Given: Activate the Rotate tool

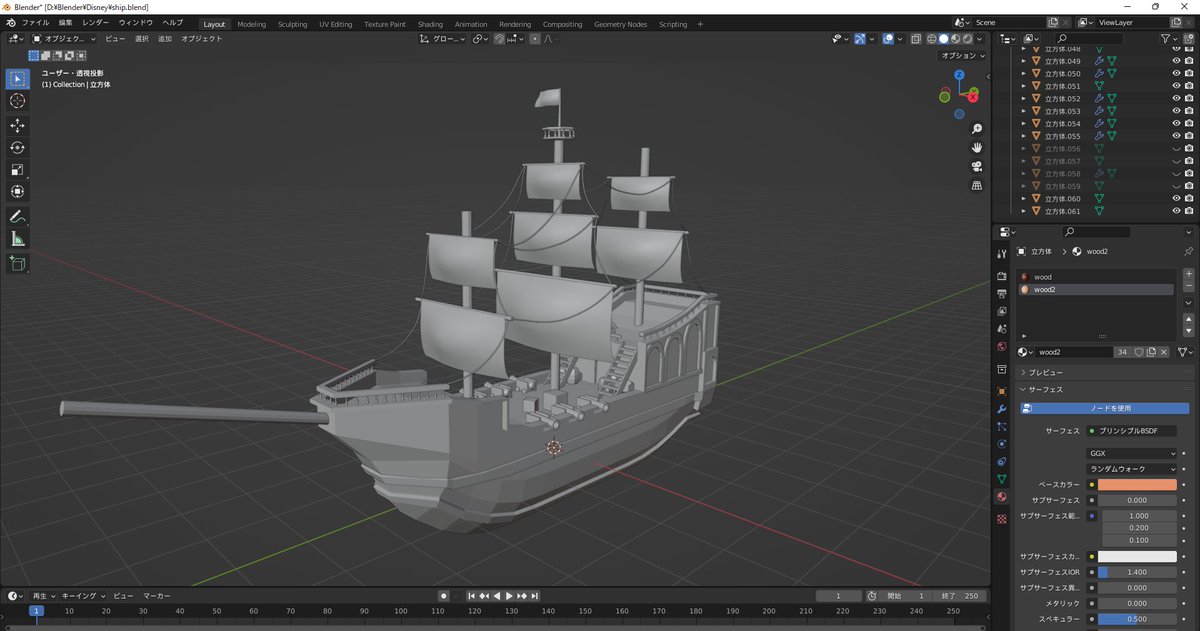Looking at the screenshot, I should point(17,147).
